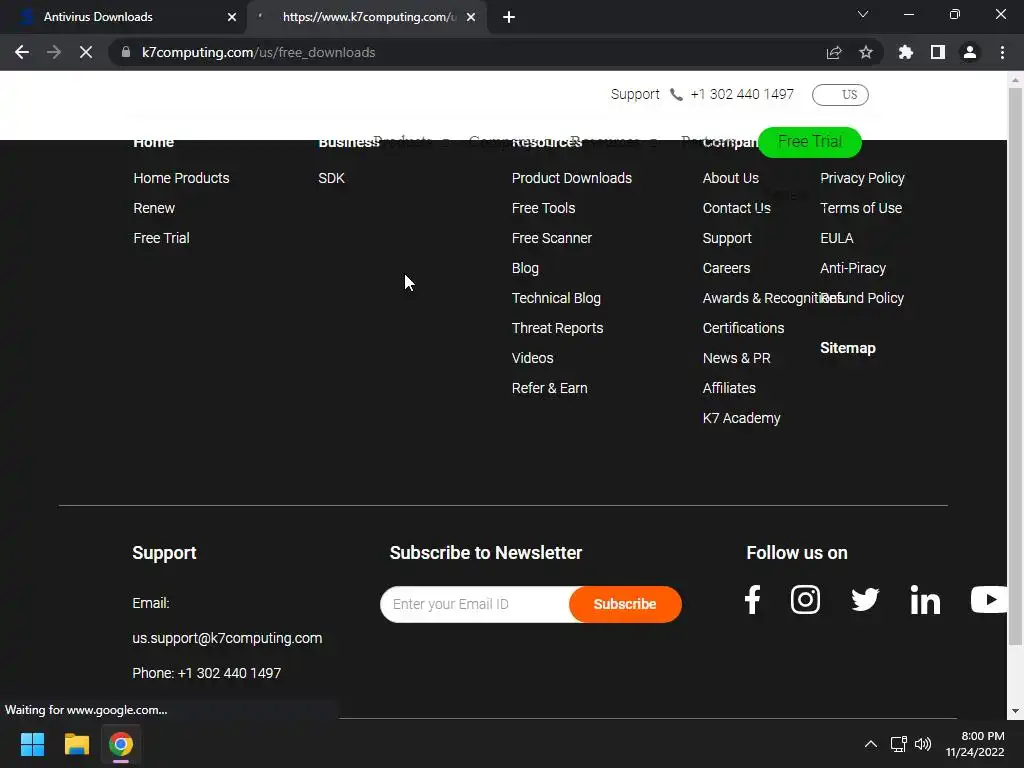Click Chrome icon in taskbar
The height and width of the screenshot is (768, 1024).
coord(121,744)
